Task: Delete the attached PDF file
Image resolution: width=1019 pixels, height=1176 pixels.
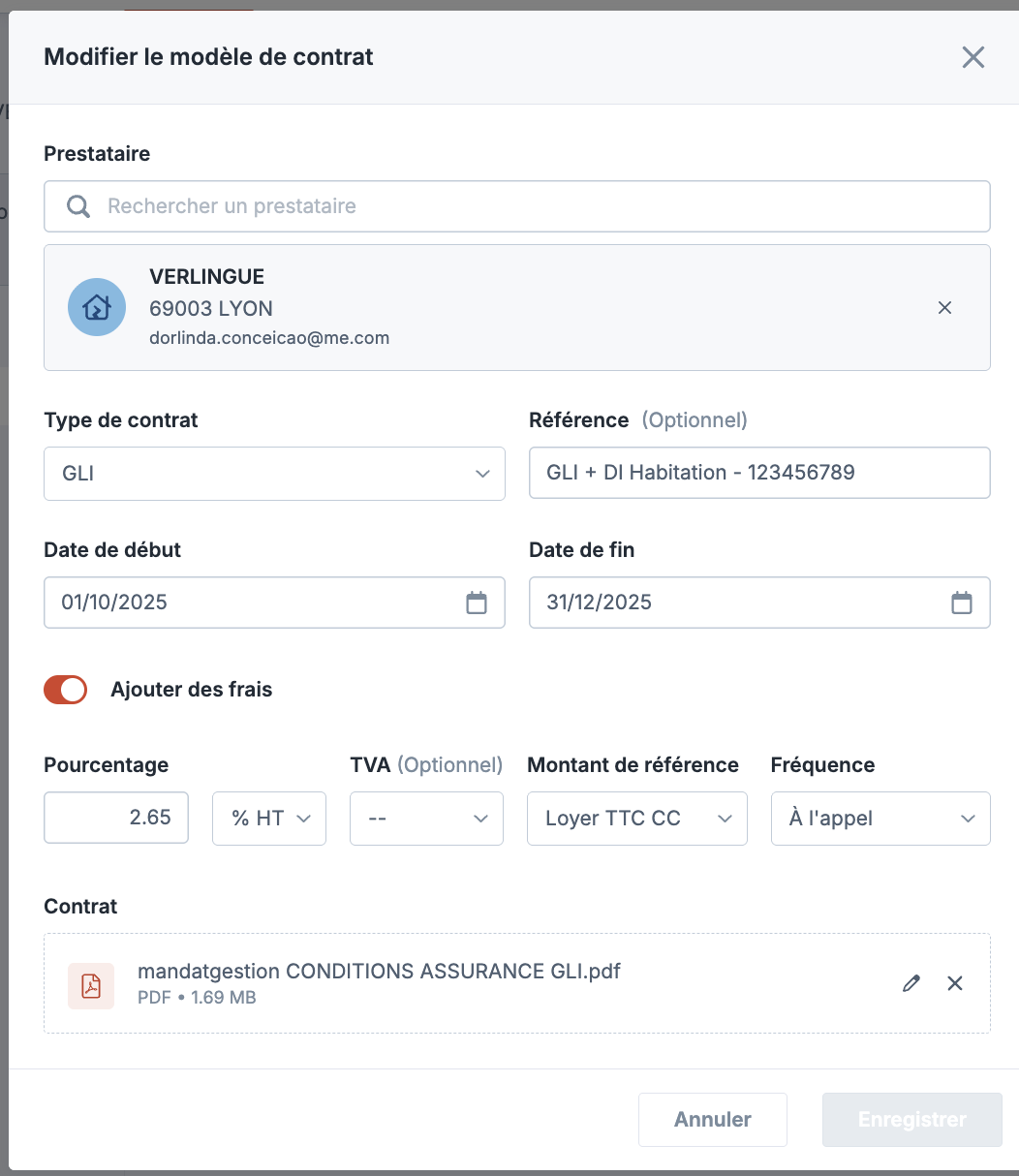Action: [x=955, y=983]
